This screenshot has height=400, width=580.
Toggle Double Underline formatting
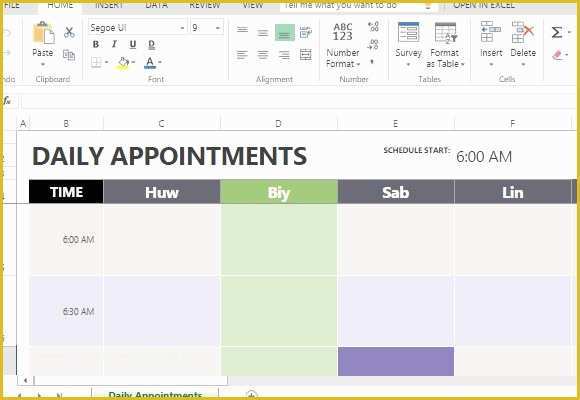point(151,45)
